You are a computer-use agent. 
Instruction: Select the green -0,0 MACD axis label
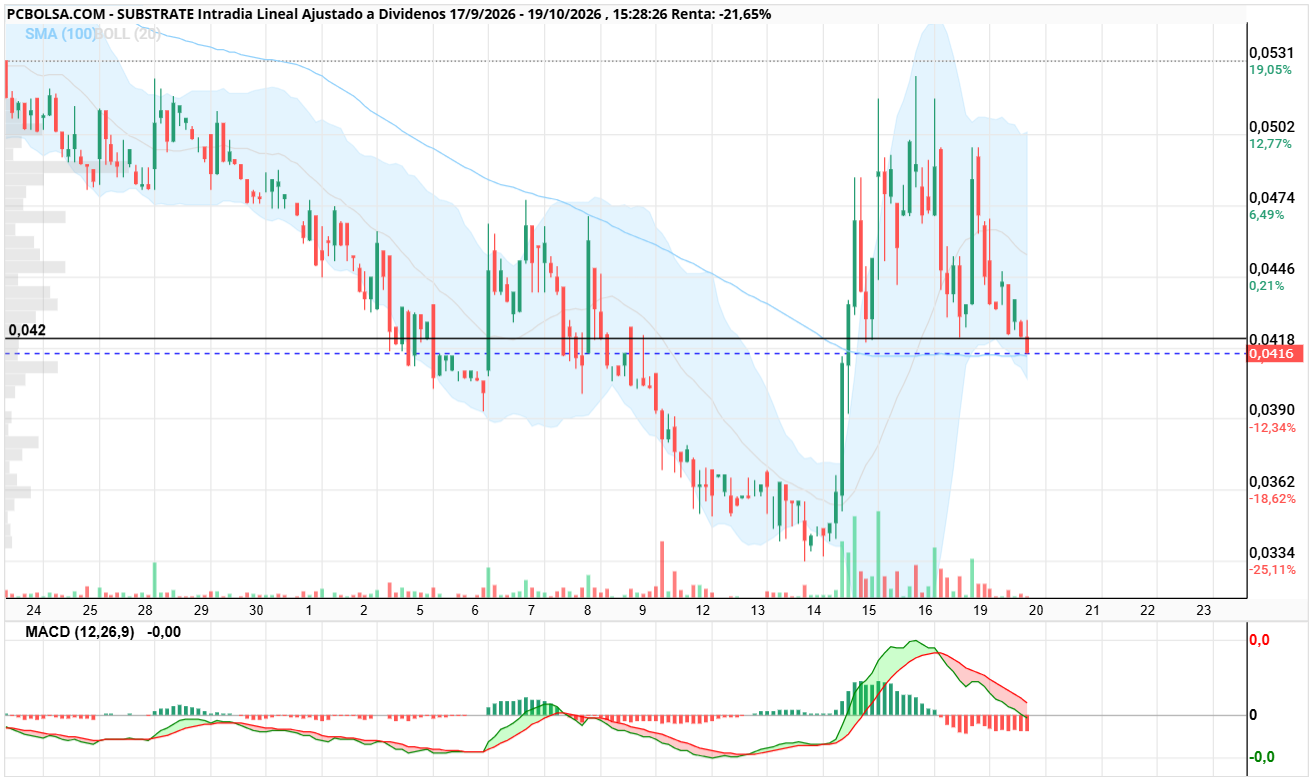pyautogui.click(x=1262, y=756)
